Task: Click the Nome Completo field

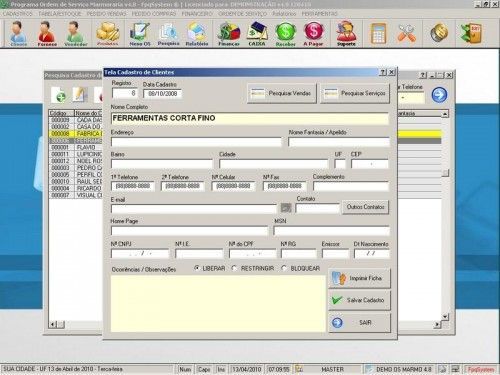Action: [250, 118]
